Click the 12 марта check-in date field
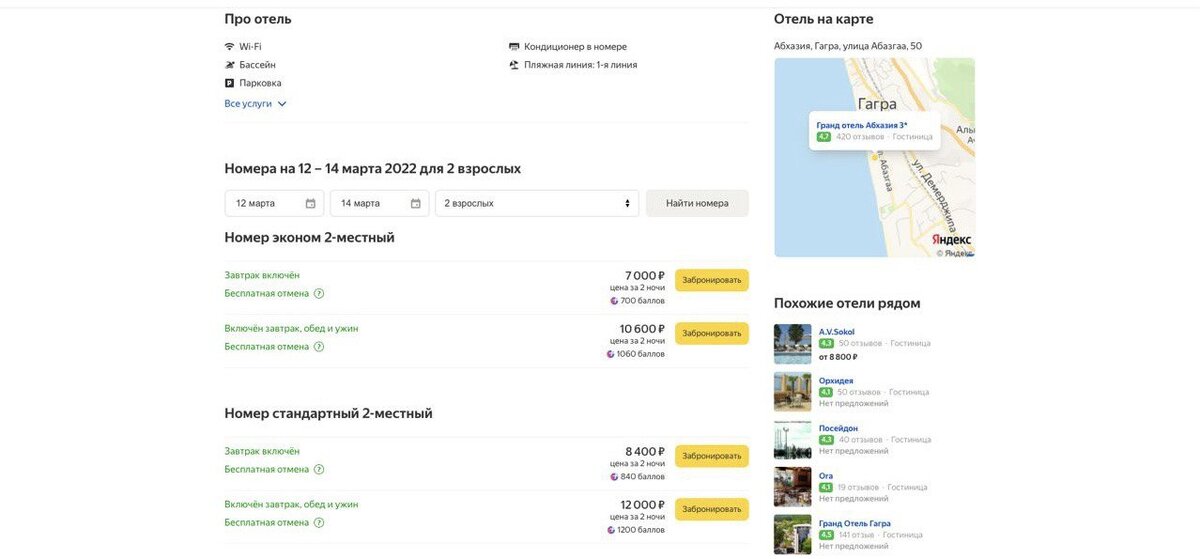 (x=274, y=204)
